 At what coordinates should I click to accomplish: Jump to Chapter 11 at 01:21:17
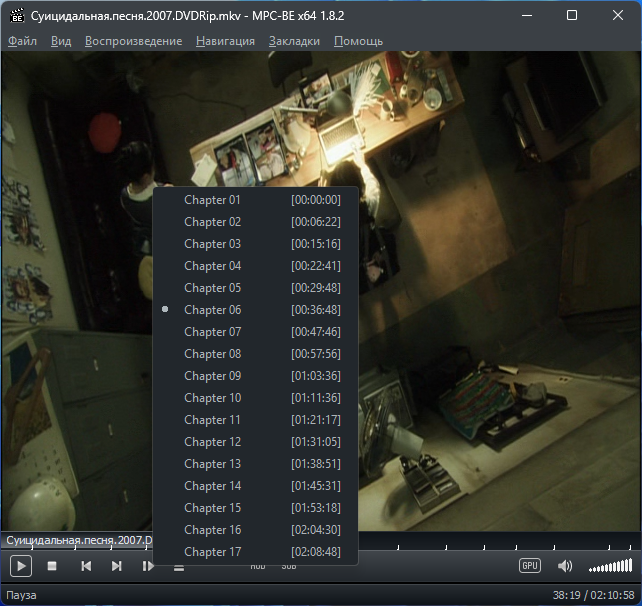point(255,420)
